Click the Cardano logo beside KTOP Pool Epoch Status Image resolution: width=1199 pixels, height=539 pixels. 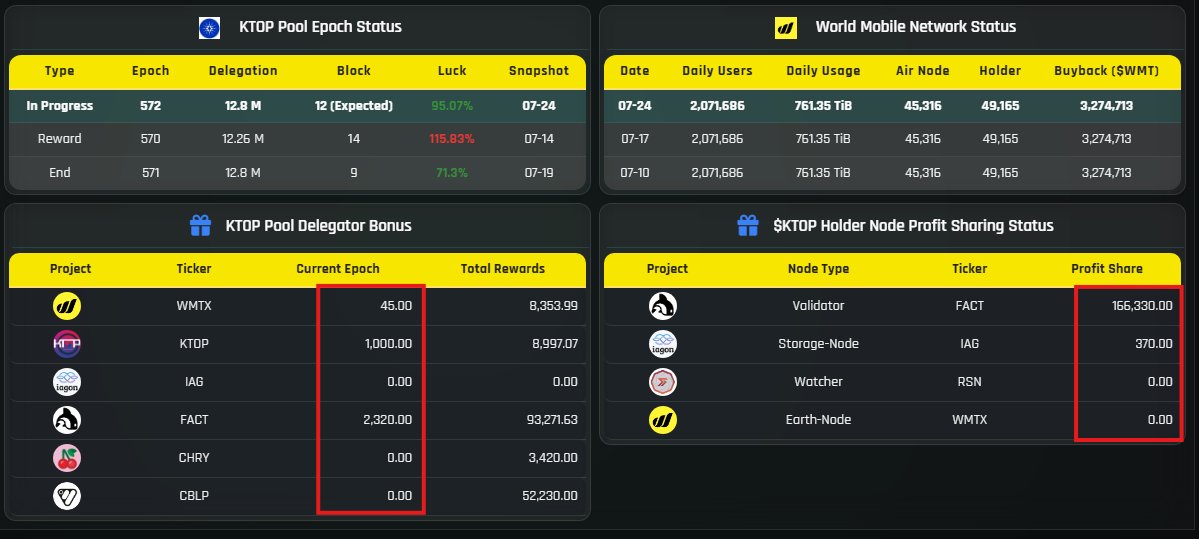209,28
